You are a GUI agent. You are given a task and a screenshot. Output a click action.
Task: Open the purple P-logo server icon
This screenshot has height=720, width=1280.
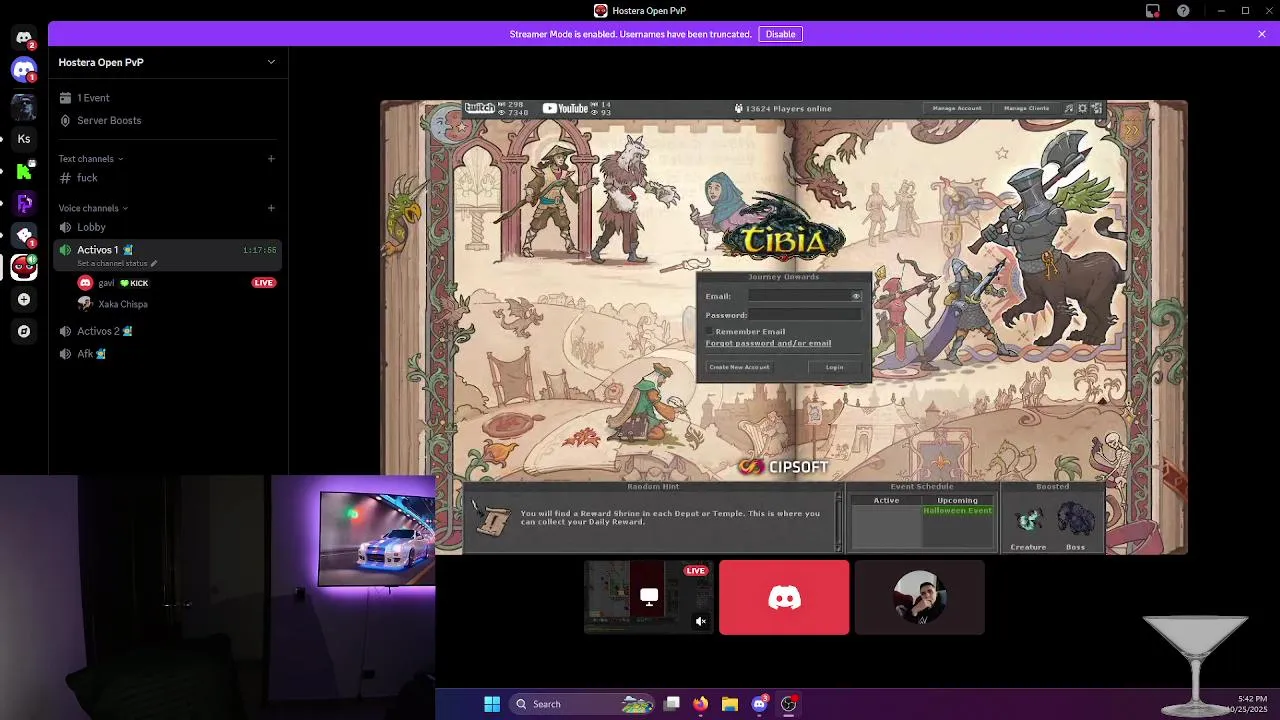coord(24,203)
